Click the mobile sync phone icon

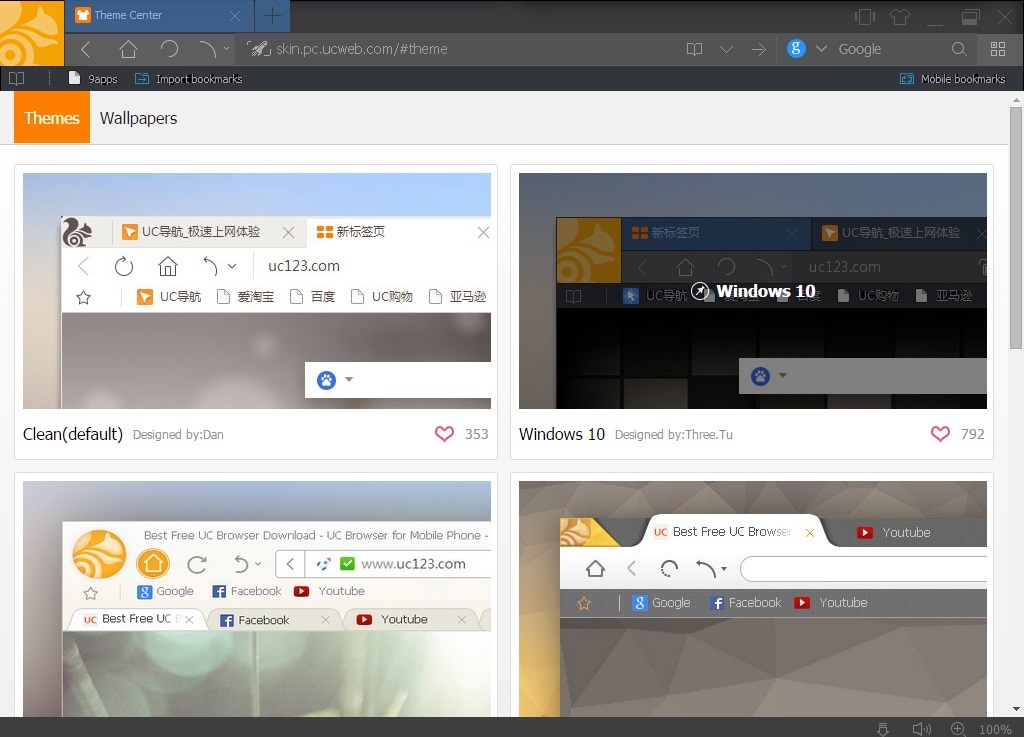coord(865,16)
